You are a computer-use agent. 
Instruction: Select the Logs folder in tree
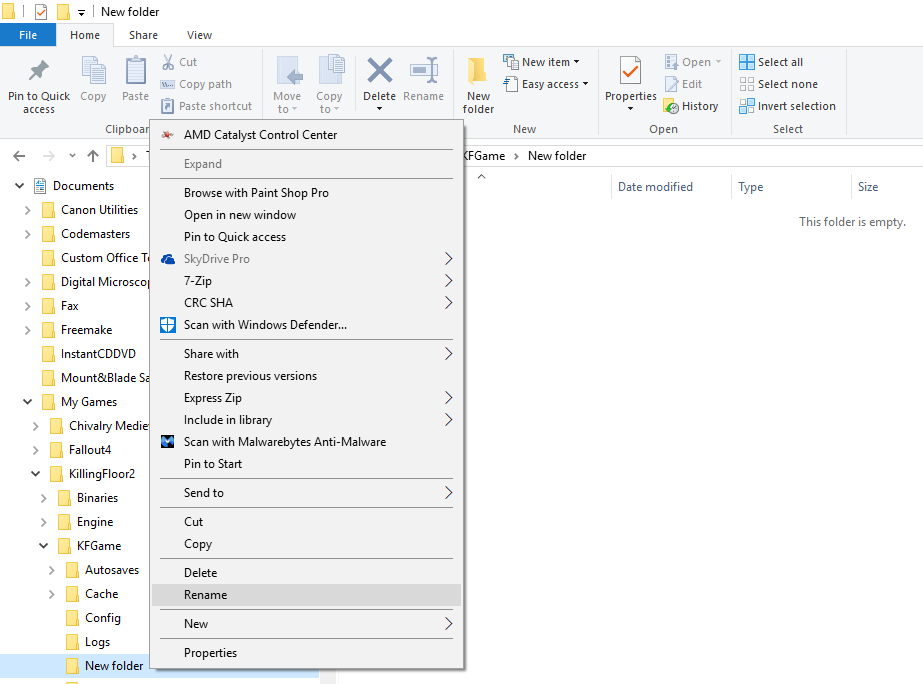coord(98,642)
